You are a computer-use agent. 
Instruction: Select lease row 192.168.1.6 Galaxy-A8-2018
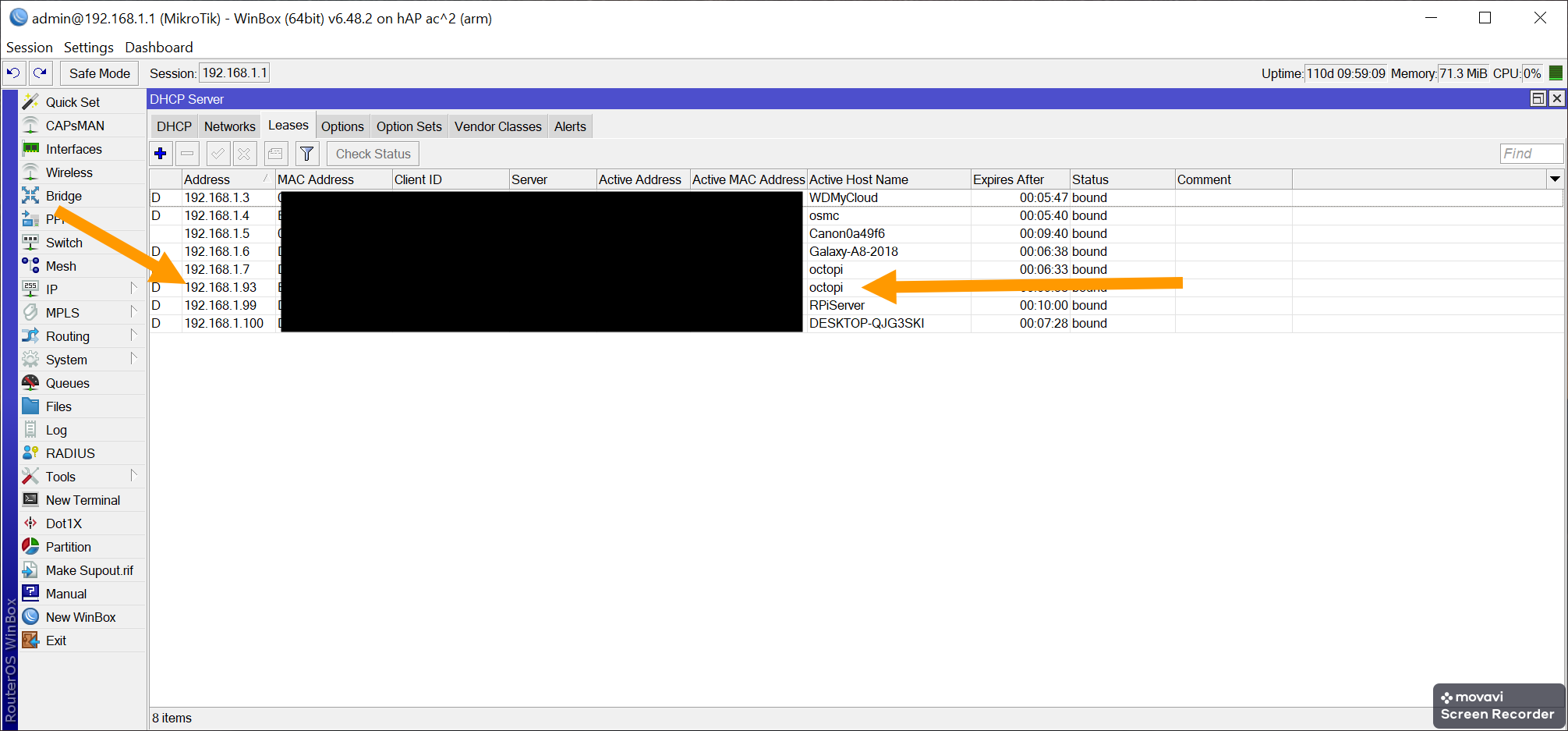pos(856,252)
